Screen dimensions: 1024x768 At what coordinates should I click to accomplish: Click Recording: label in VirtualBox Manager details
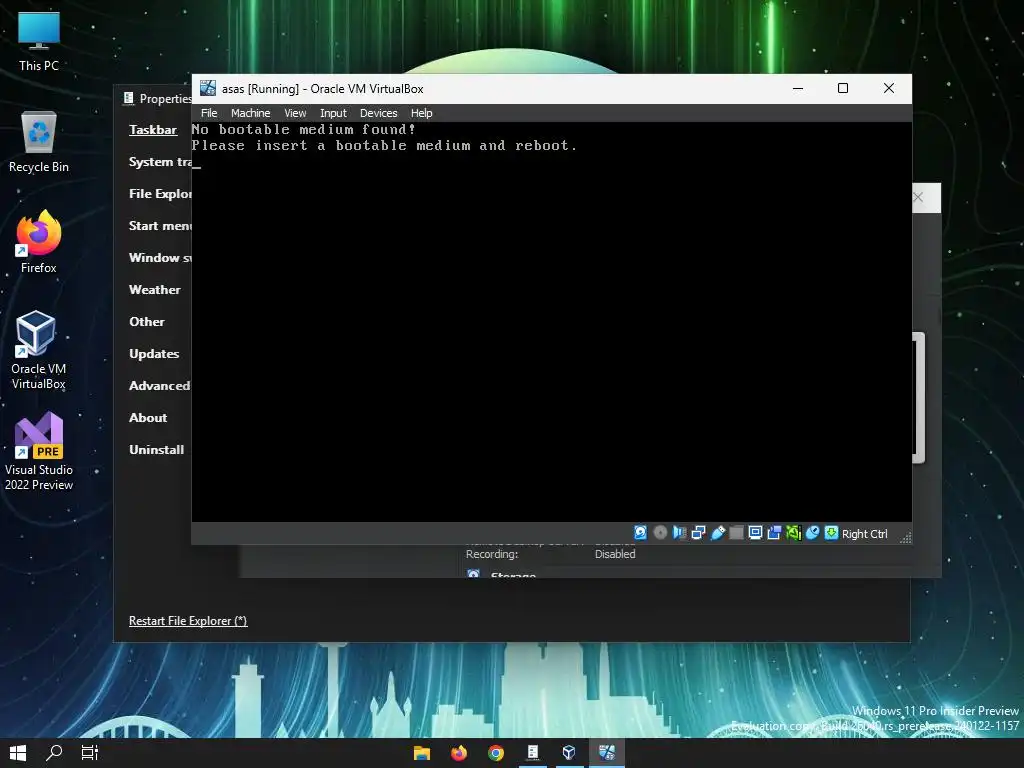(492, 554)
